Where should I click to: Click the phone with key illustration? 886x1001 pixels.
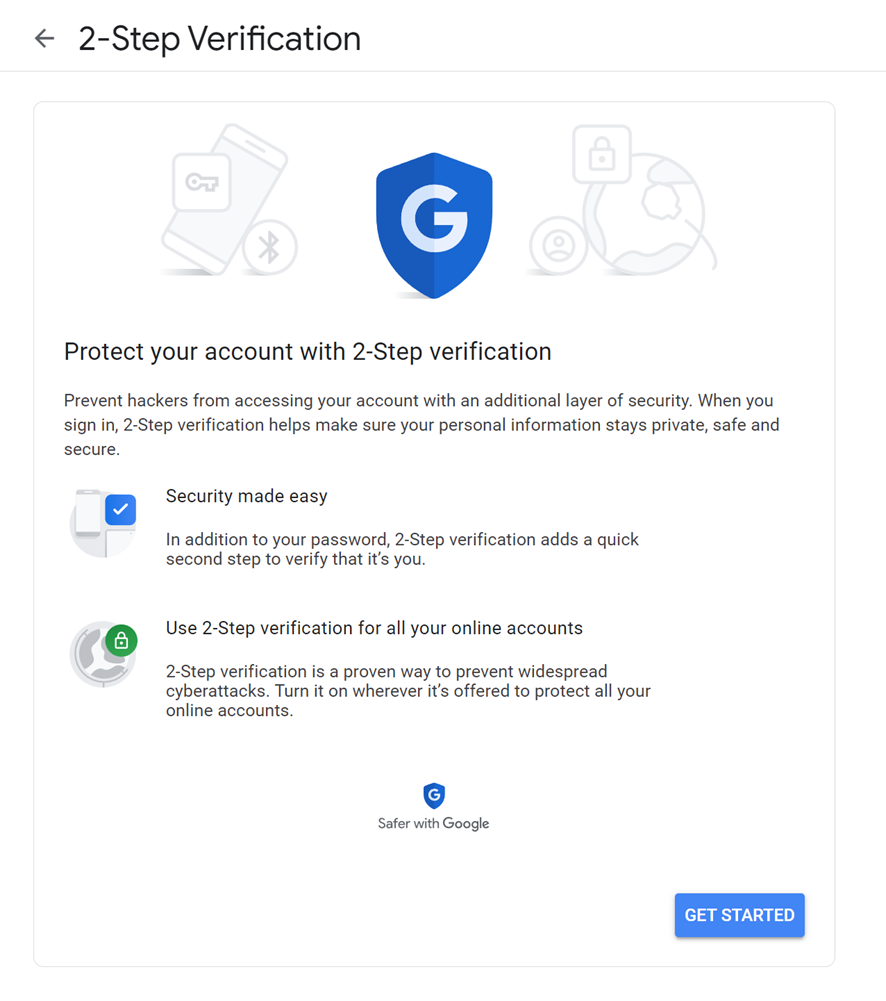[x=222, y=195]
